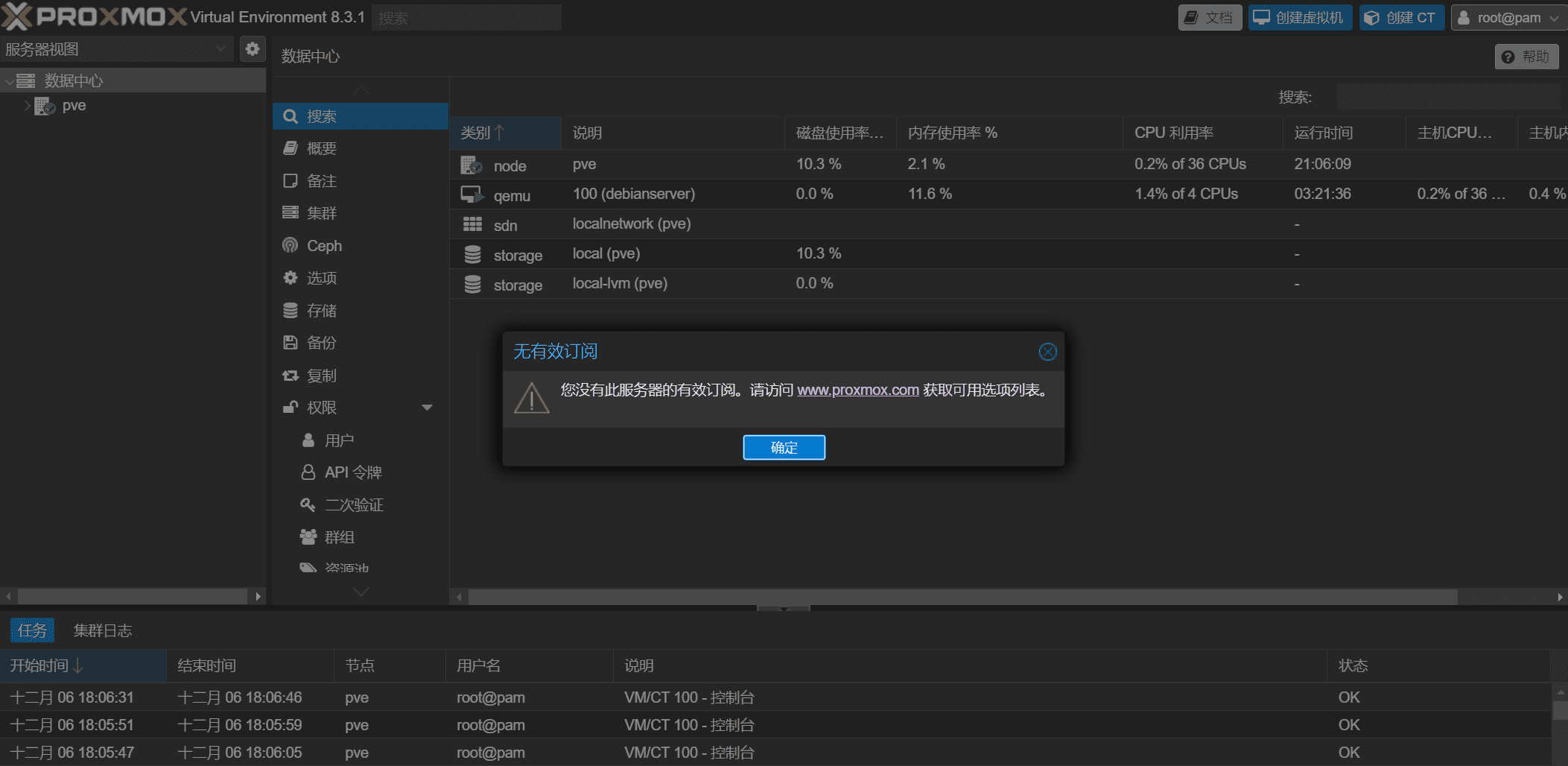Sort by 开始时间 column header

point(83,665)
